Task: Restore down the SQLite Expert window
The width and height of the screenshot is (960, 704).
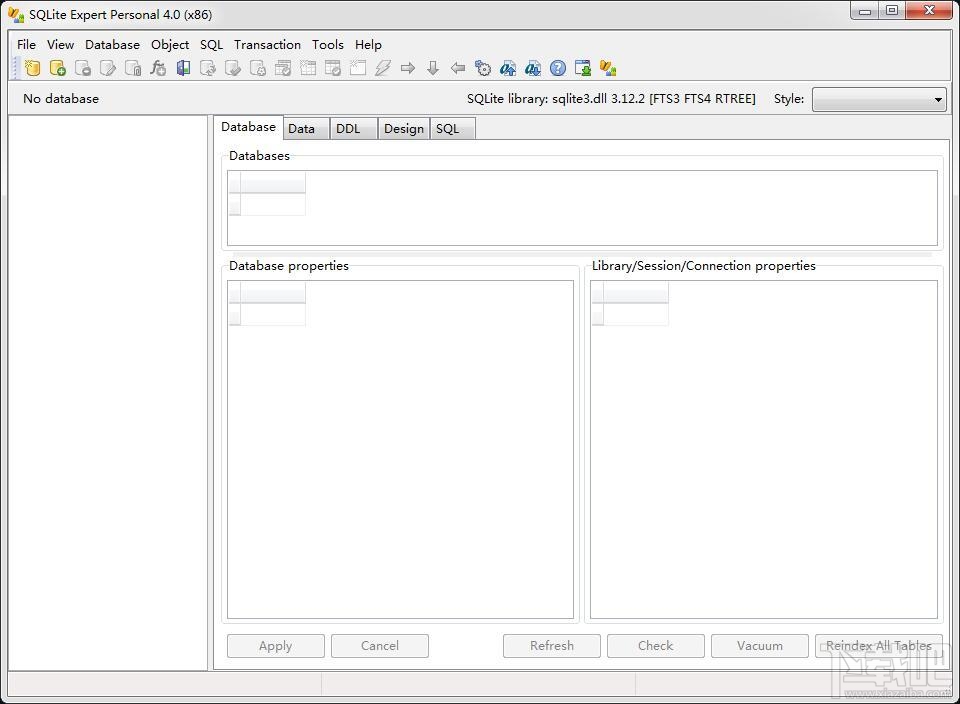Action: [x=892, y=11]
